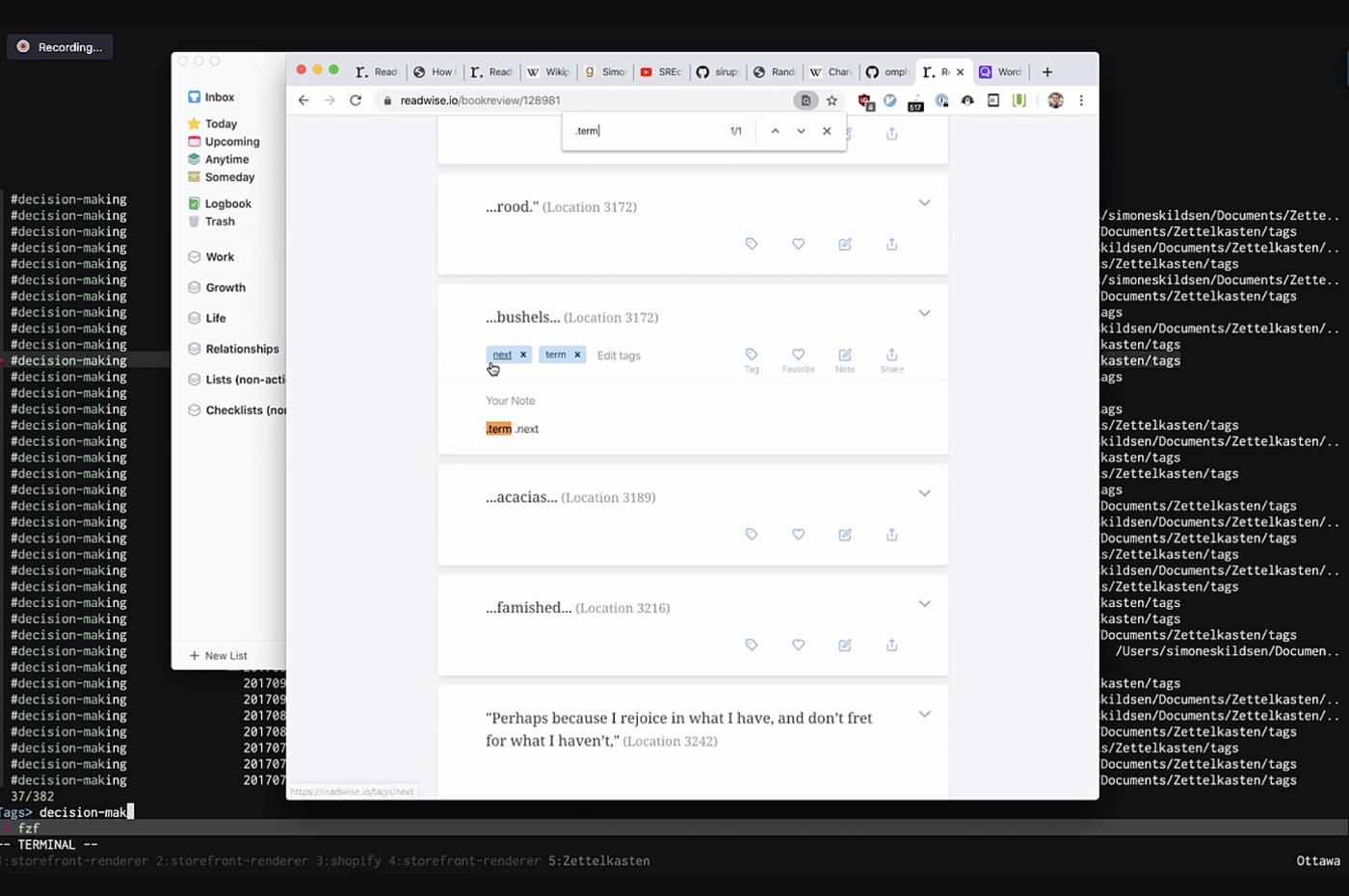Screen dimensions: 1349x896
Task: Reload the page with the refresh icon
Action: tap(356, 100)
